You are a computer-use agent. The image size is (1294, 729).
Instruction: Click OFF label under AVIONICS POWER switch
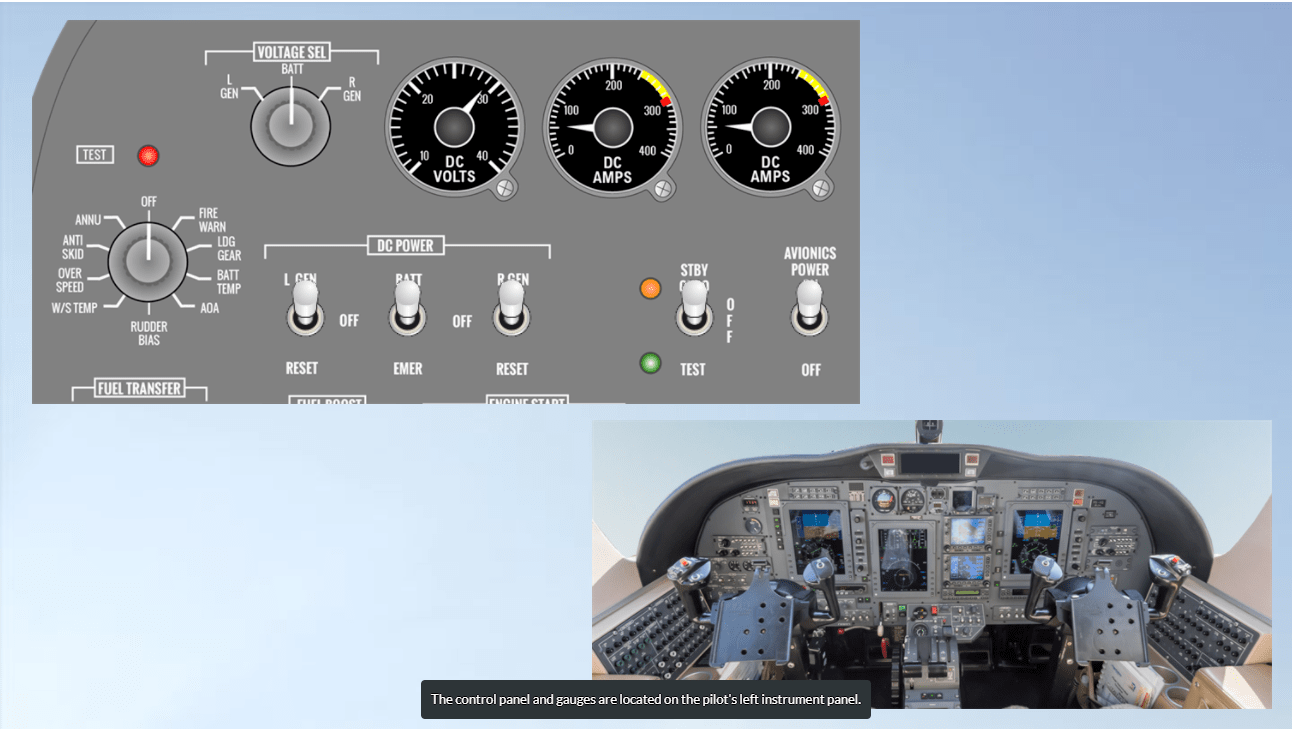(811, 370)
